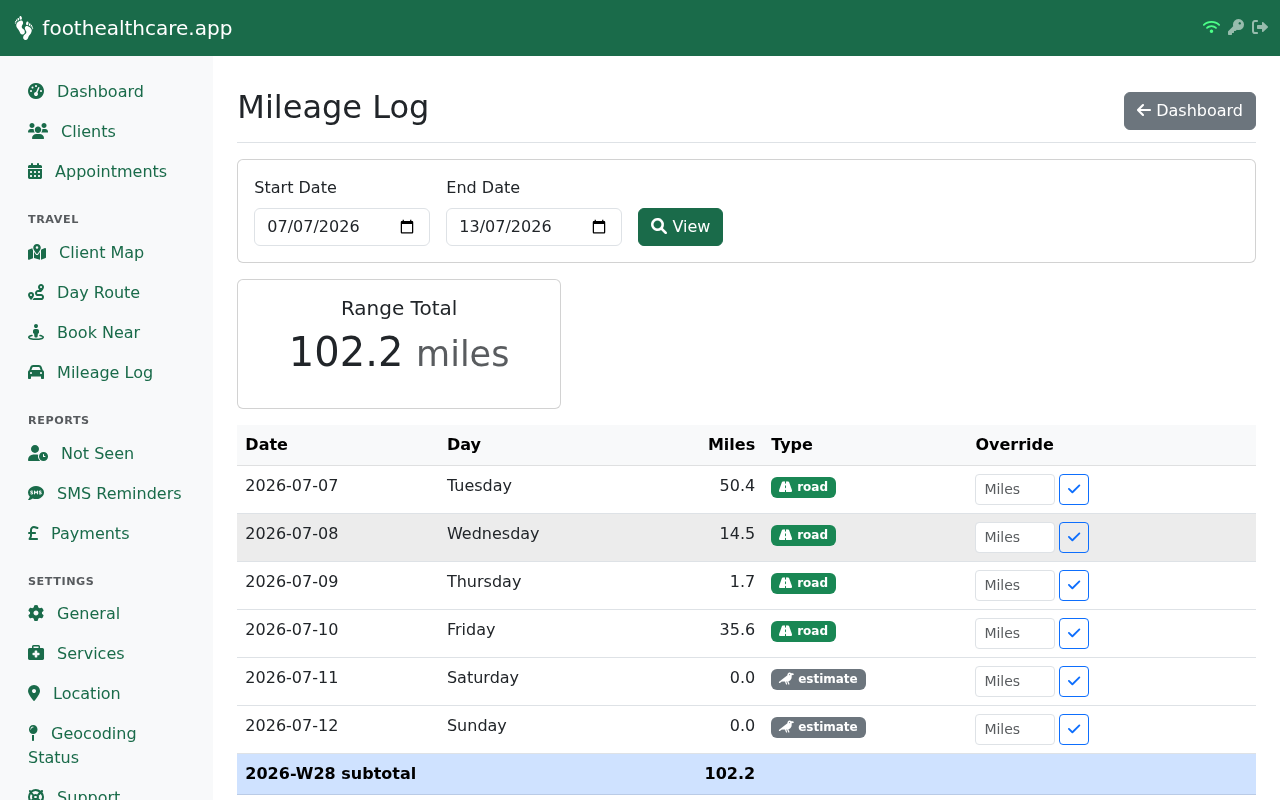
Task: Click Miles override input for Saturday
Action: (1015, 681)
